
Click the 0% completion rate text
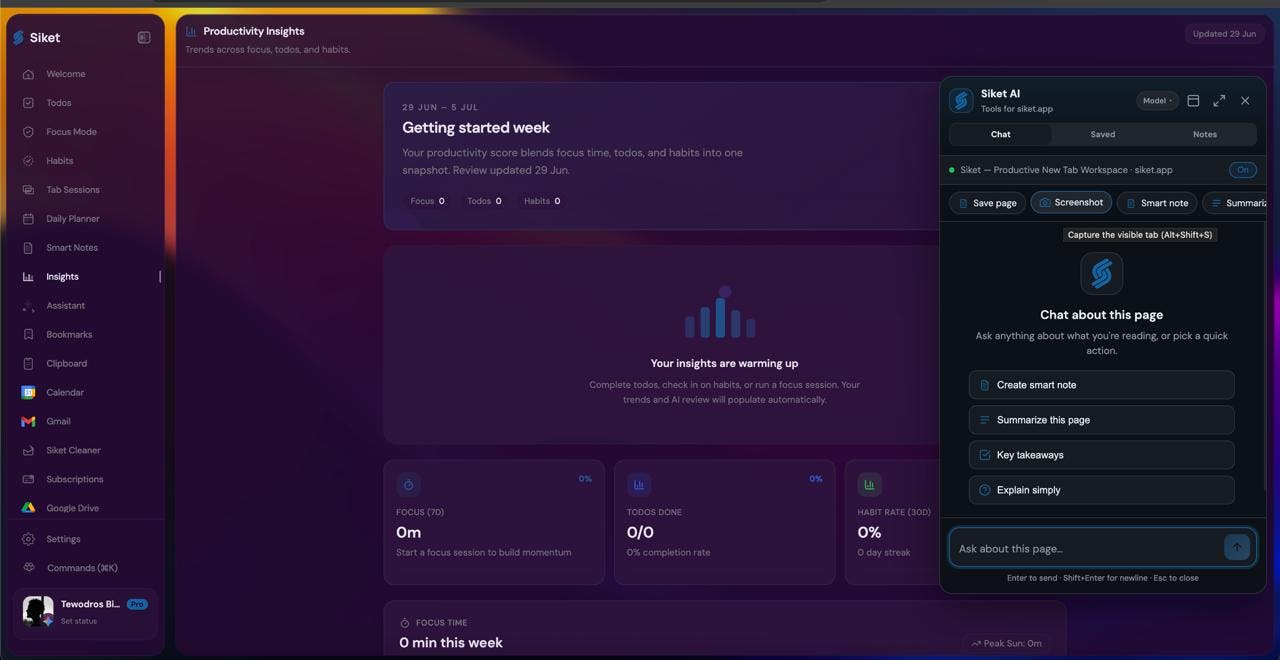pos(668,552)
